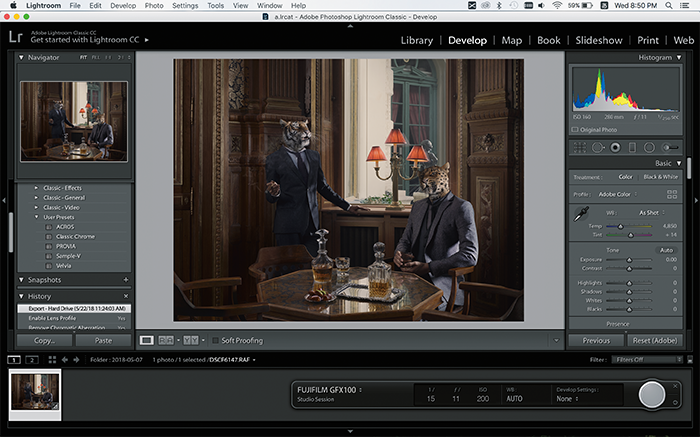Select the Crop Overlay tool
The height and width of the screenshot is (437, 700).
click(582, 146)
